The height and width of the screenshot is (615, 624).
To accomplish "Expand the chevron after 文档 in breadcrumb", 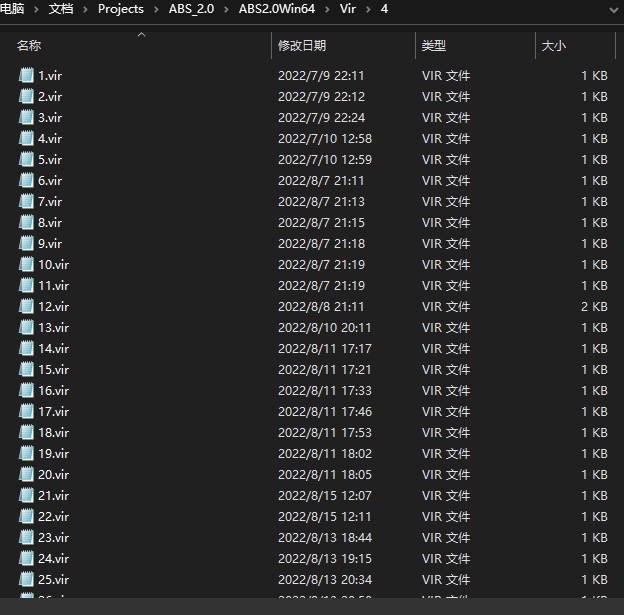I will click(85, 9).
